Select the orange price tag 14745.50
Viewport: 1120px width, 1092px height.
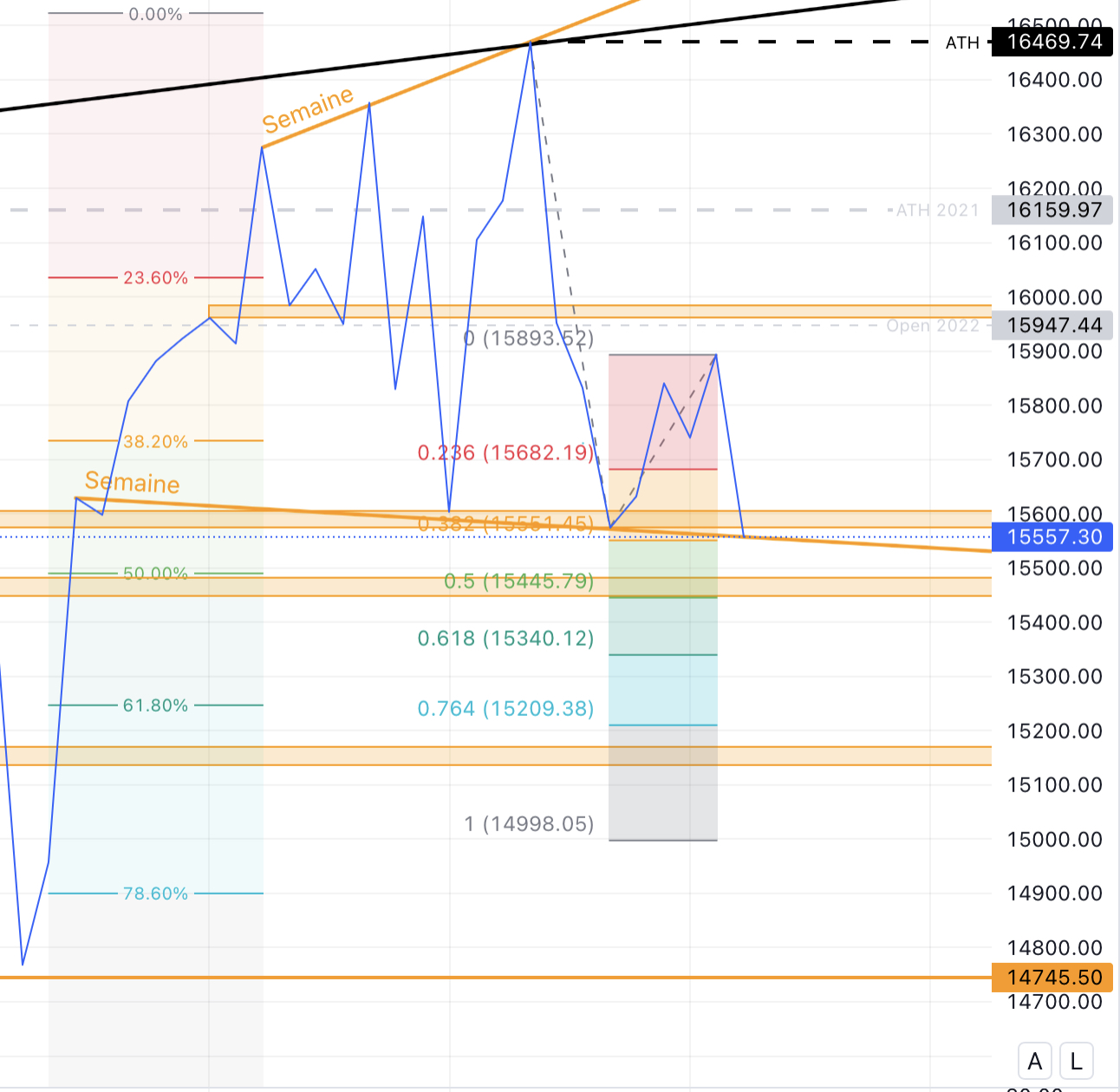1054,977
